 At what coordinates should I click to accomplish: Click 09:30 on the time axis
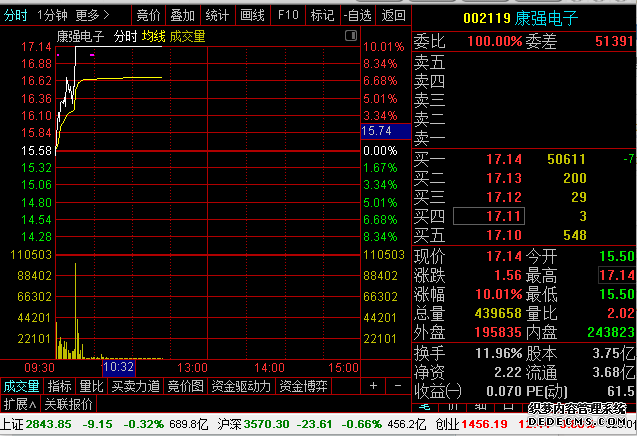click(39, 368)
